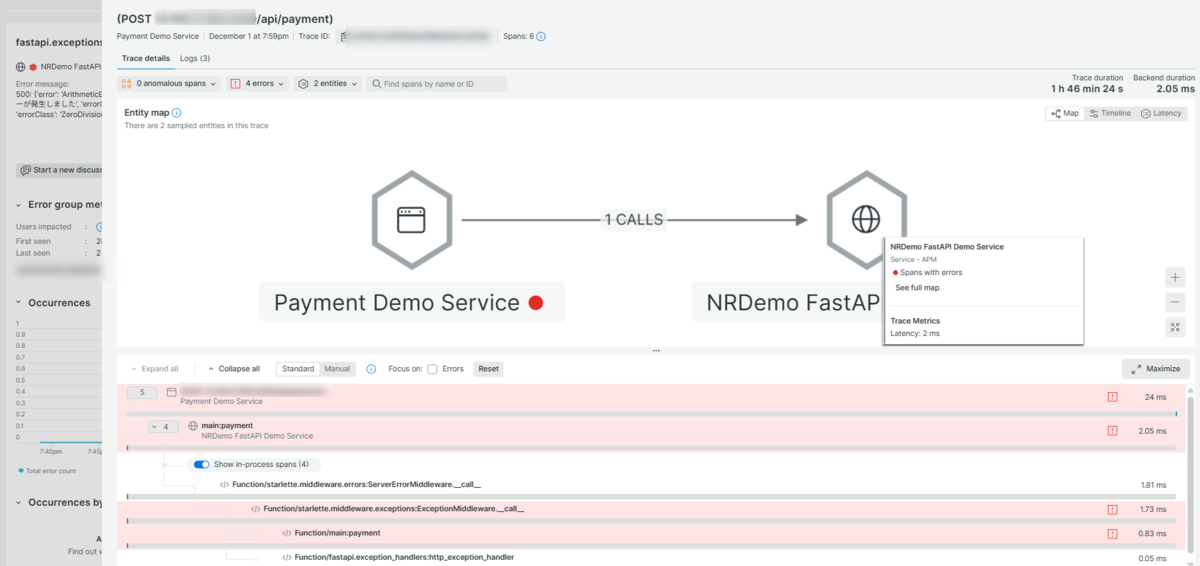The width and height of the screenshot is (1200, 566).
Task: Click the 0.05 ms duration value
Action: coord(1153,557)
